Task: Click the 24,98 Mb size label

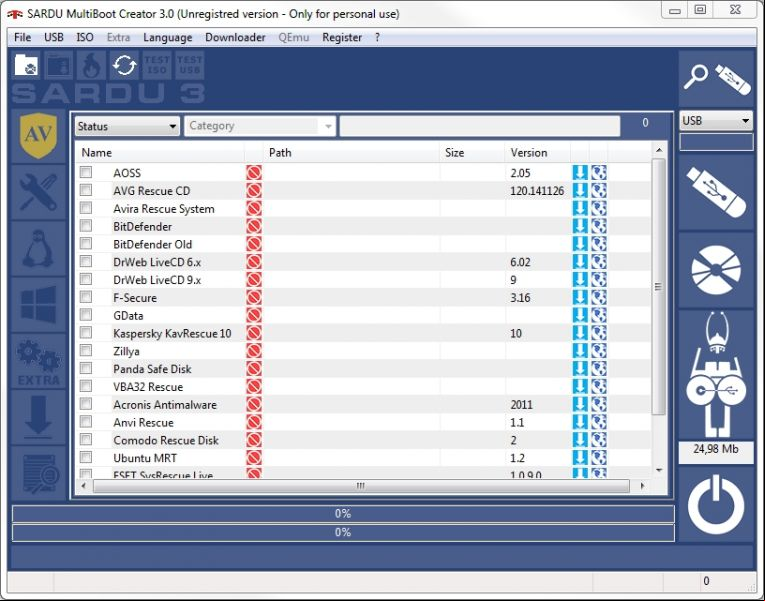Action: click(716, 449)
